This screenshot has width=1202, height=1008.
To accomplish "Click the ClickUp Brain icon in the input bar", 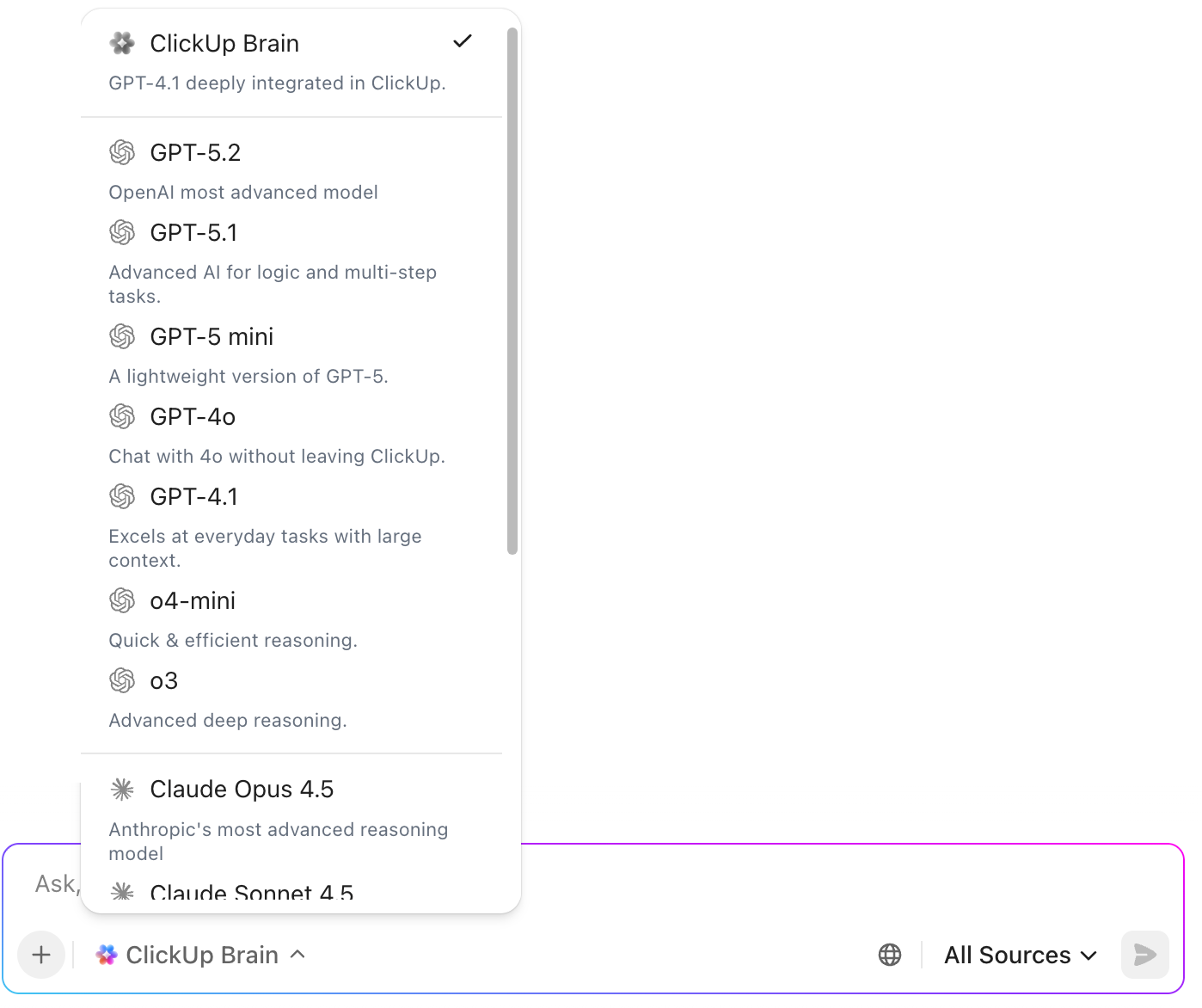I will [107, 955].
